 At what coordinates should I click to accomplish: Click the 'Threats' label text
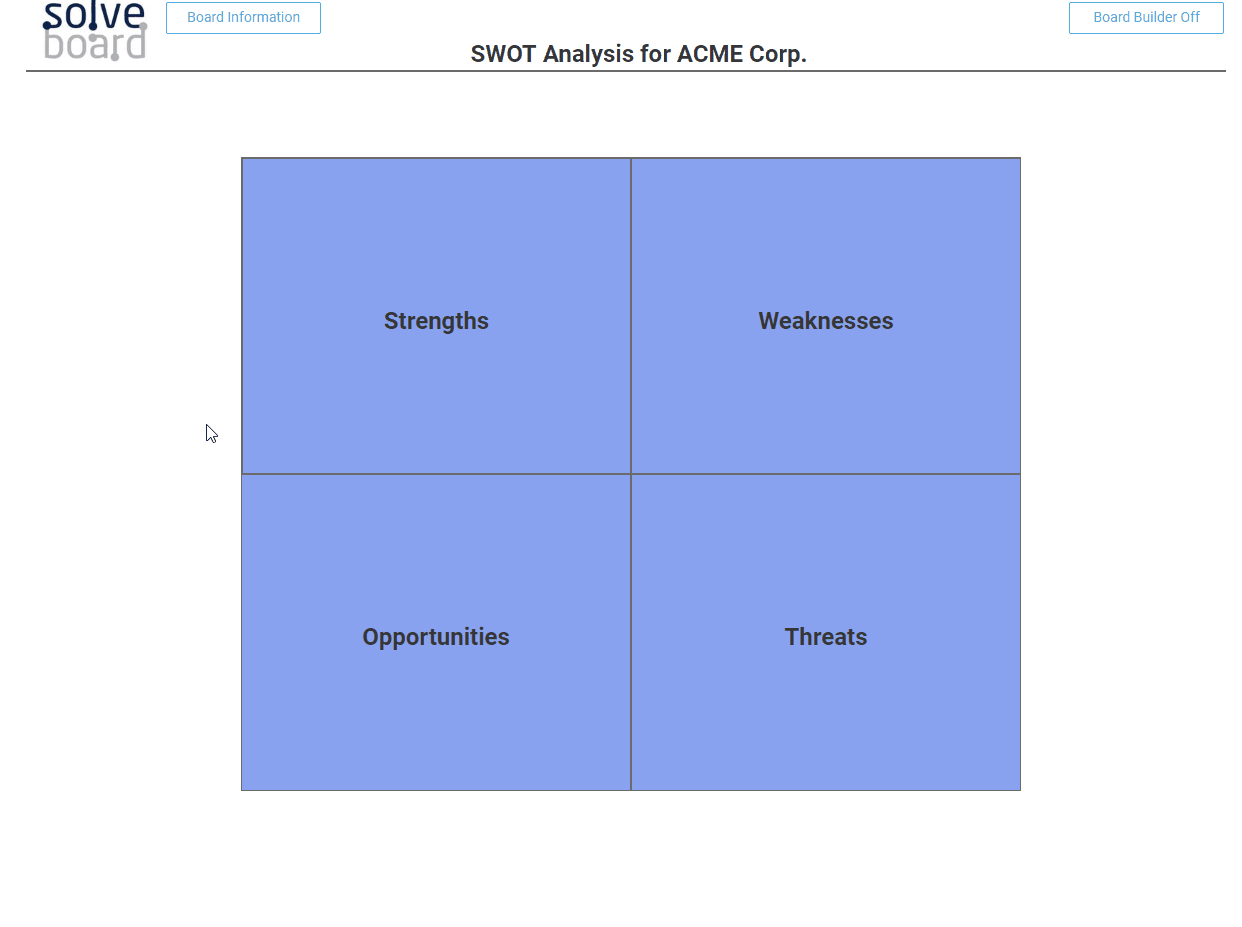[826, 637]
